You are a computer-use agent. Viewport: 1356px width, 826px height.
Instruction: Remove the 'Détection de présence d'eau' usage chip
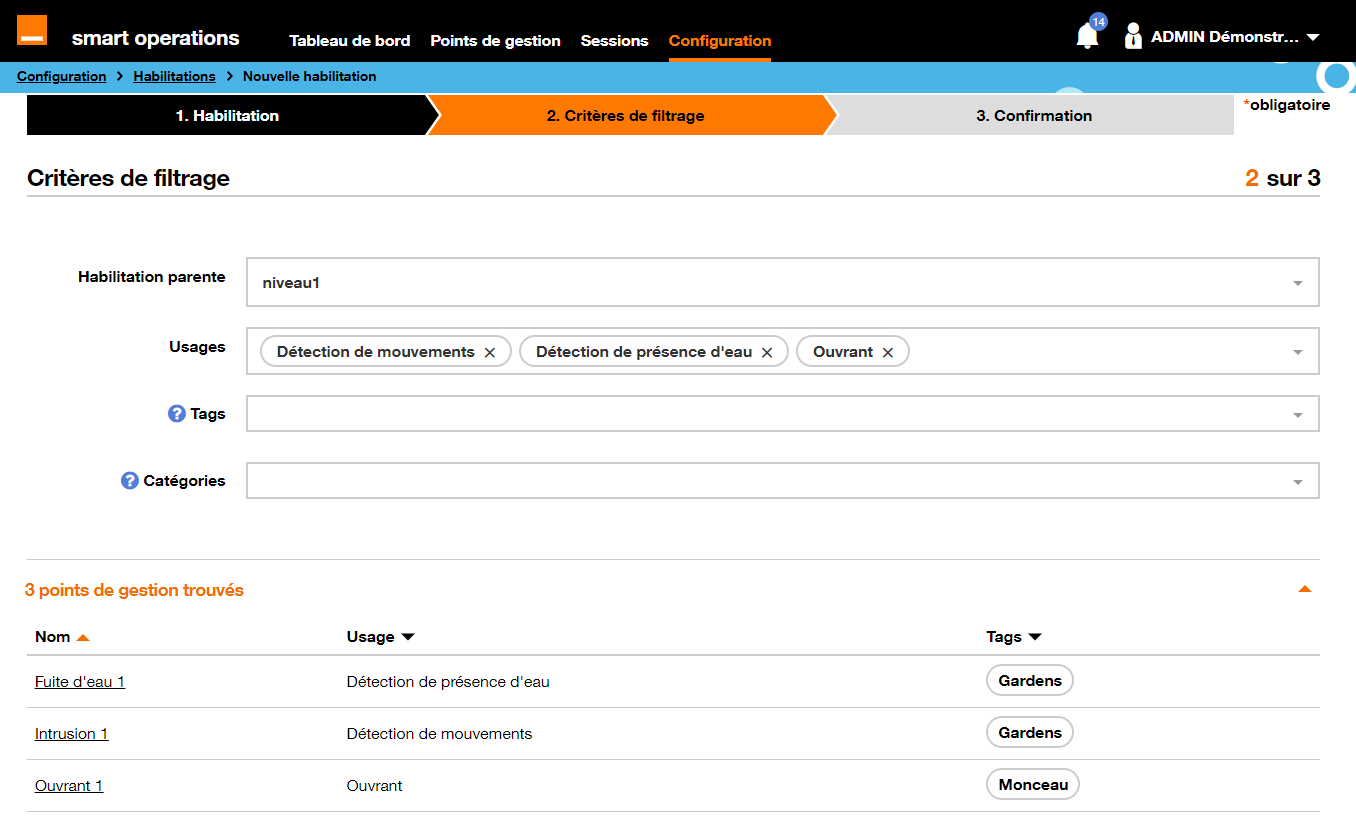click(766, 351)
